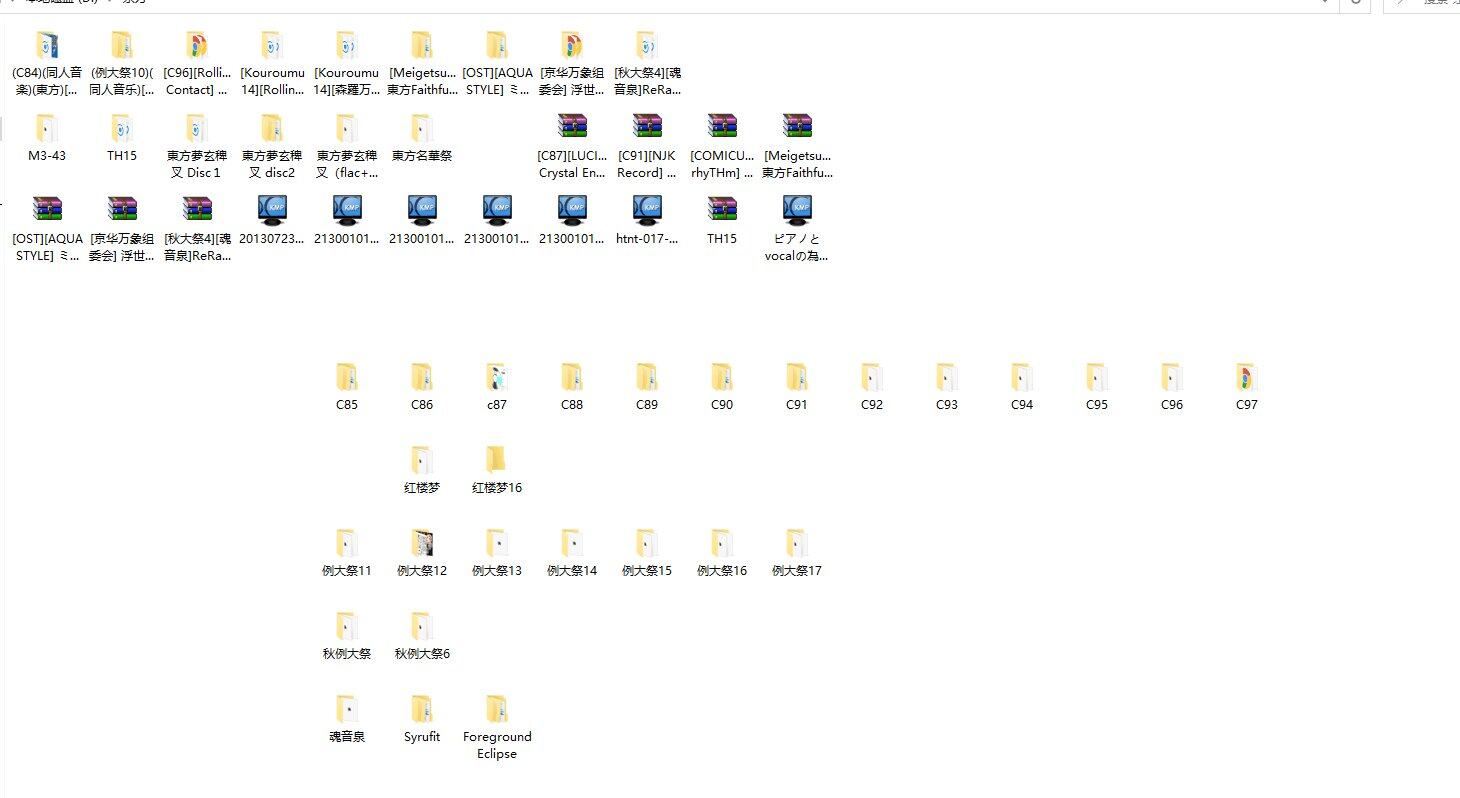1460x798 pixels.
Task: Open the Syrufit folder
Action: tap(422, 719)
